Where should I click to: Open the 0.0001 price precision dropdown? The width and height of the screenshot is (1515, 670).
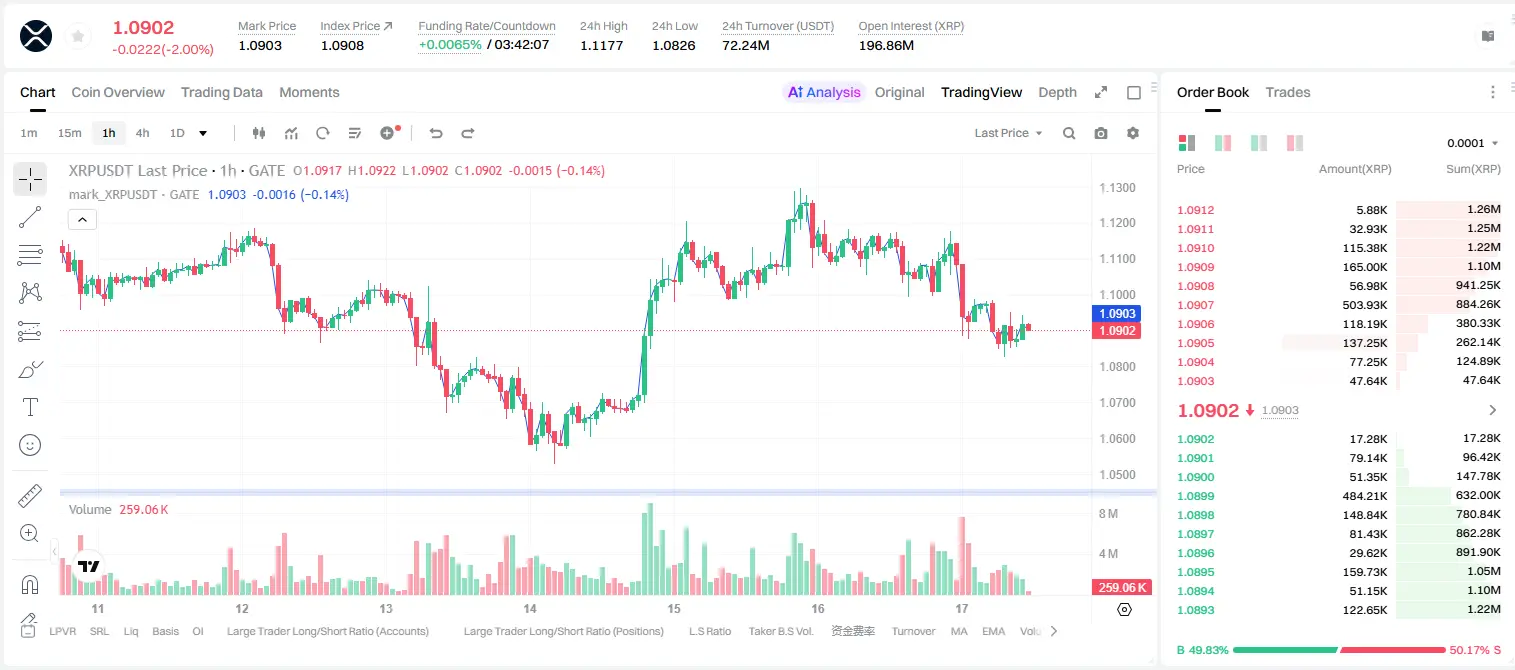(1473, 143)
